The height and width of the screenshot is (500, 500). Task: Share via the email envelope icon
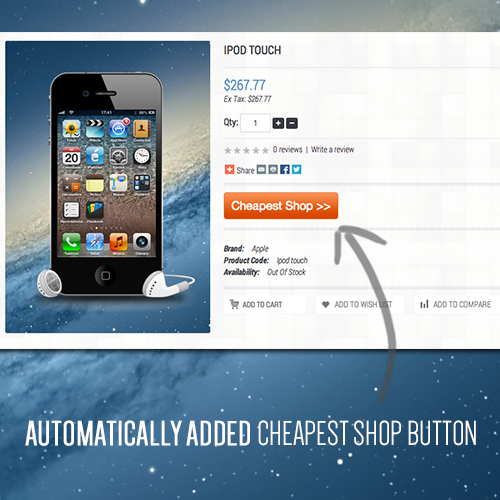261,170
